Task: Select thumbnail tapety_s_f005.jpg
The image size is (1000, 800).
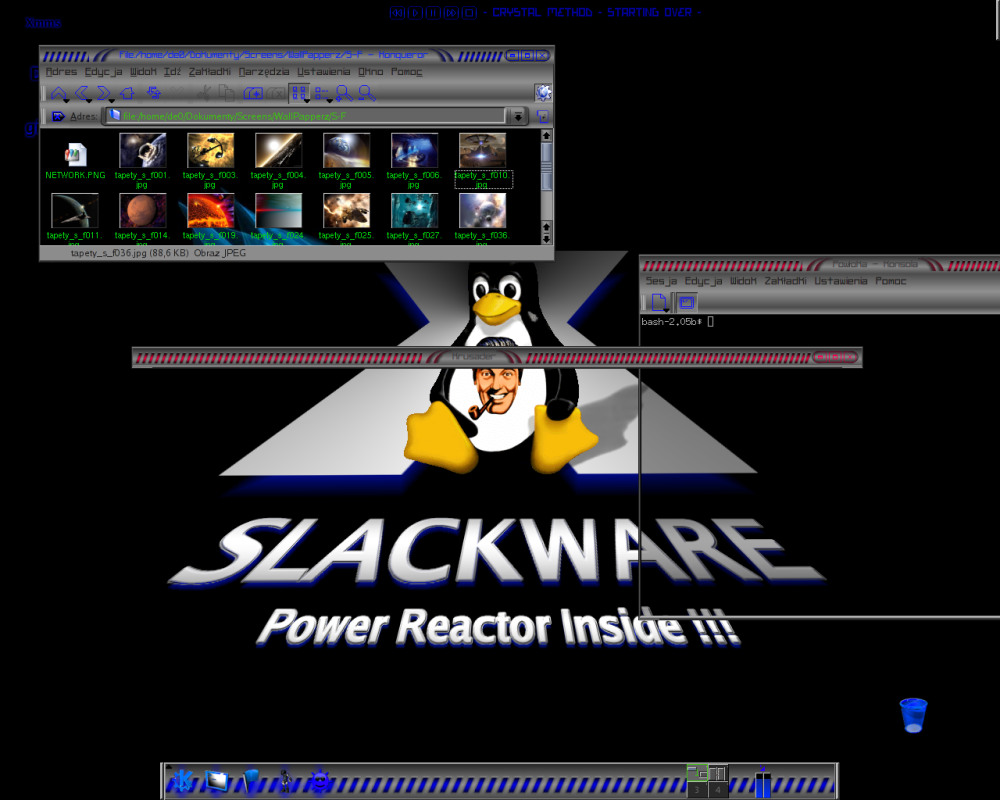Action: pyautogui.click(x=346, y=151)
